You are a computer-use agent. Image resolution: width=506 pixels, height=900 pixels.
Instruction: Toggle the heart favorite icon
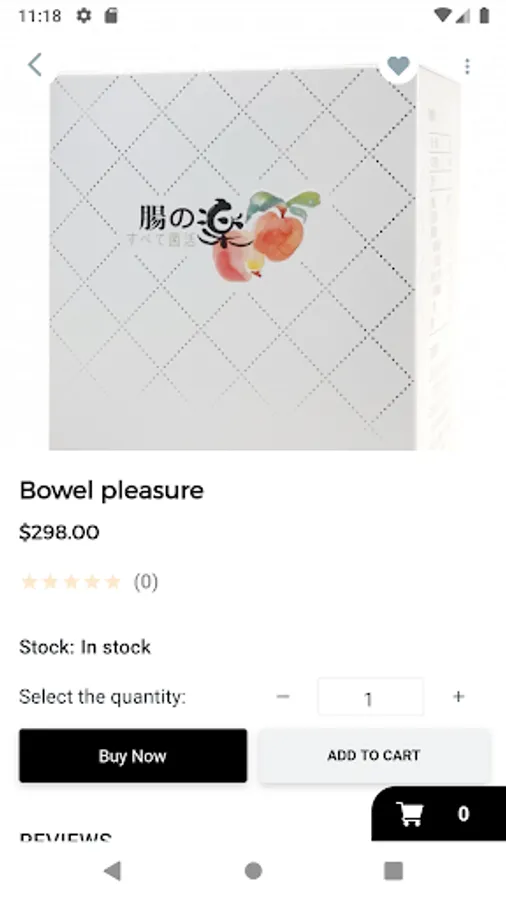coord(398,66)
